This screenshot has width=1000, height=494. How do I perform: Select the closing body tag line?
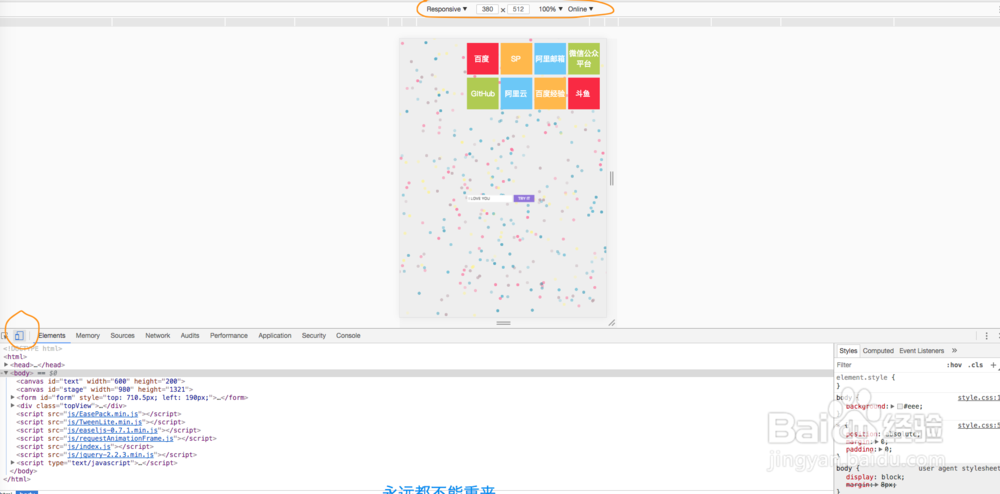tap(24, 472)
